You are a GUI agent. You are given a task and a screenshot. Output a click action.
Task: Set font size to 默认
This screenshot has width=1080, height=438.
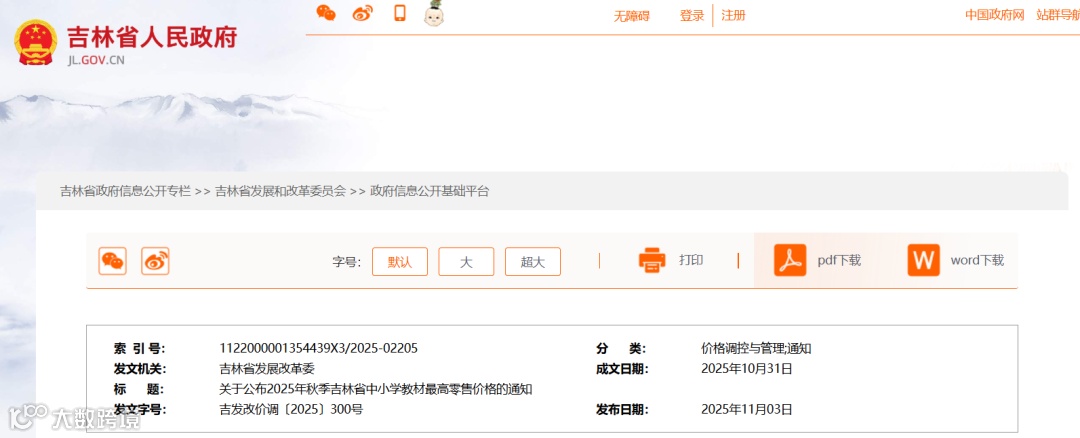pos(400,262)
